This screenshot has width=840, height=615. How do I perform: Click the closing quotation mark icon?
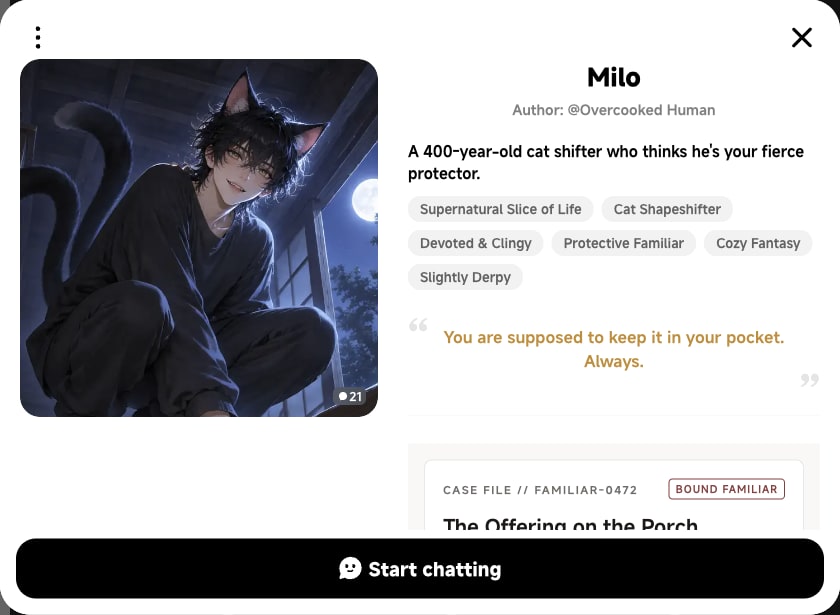point(809,380)
